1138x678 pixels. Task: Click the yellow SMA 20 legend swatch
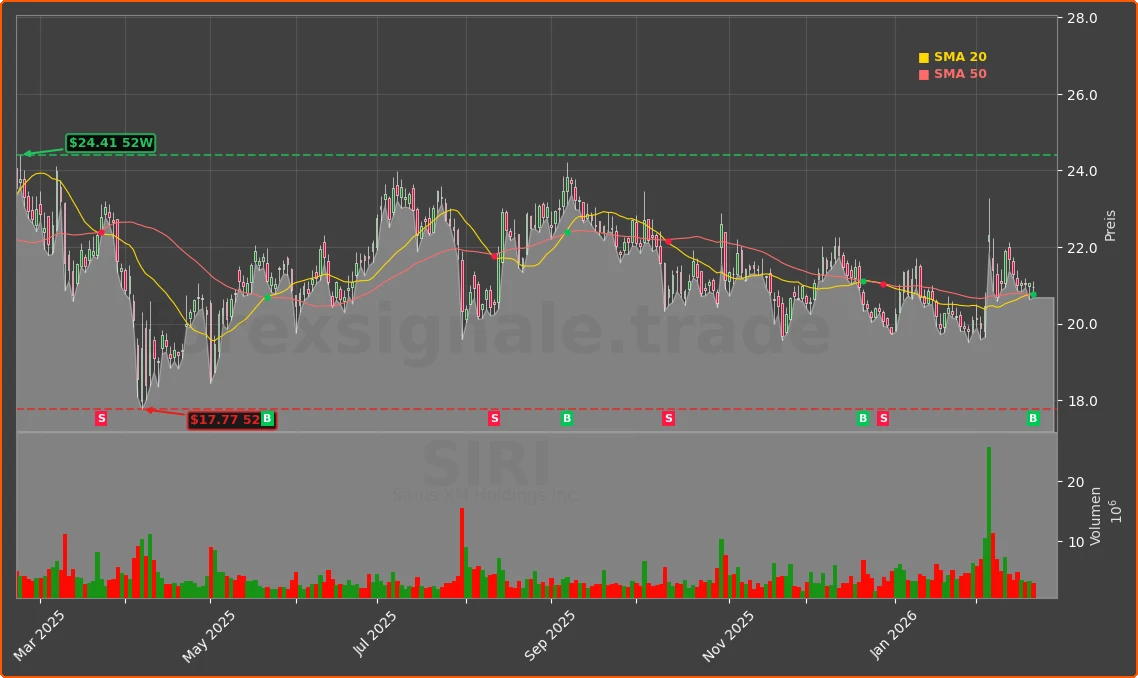923,58
